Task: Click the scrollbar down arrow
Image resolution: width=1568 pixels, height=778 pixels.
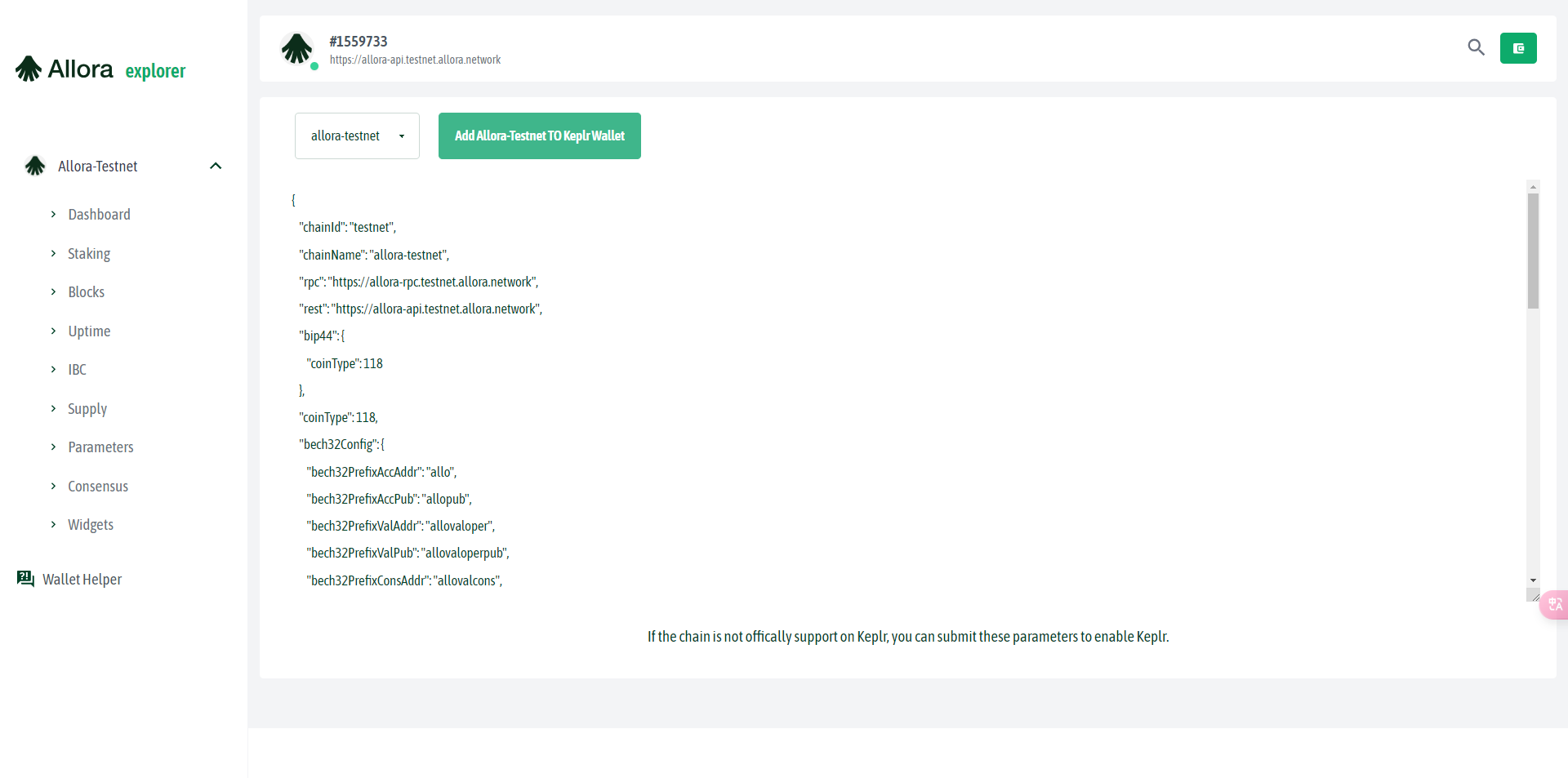Action: tap(1533, 580)
